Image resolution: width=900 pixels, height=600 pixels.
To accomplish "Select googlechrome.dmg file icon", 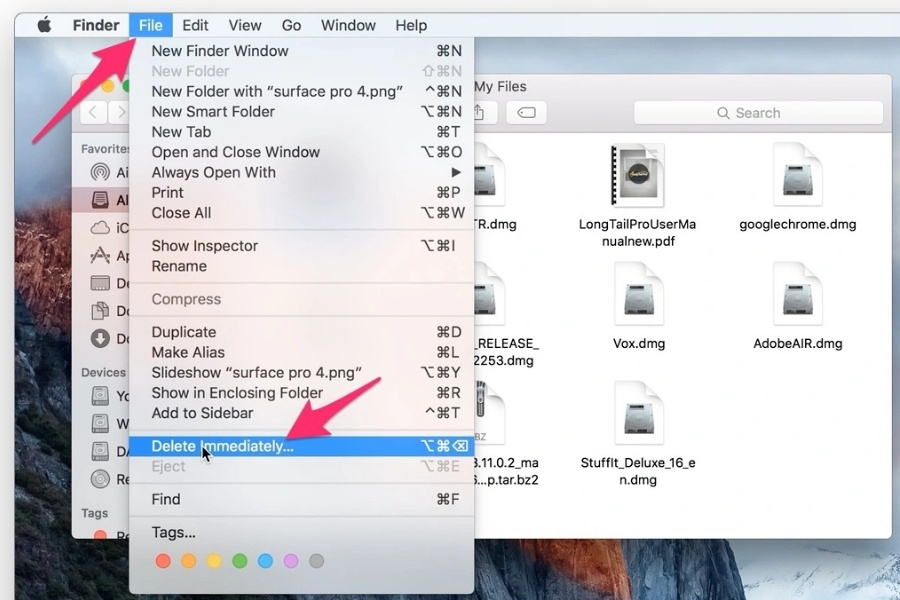I will pos(798,175).
